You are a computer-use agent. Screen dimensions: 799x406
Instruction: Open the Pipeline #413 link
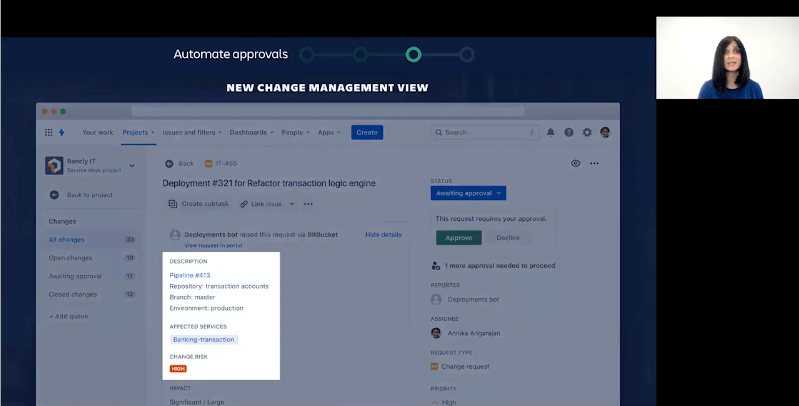190,275
